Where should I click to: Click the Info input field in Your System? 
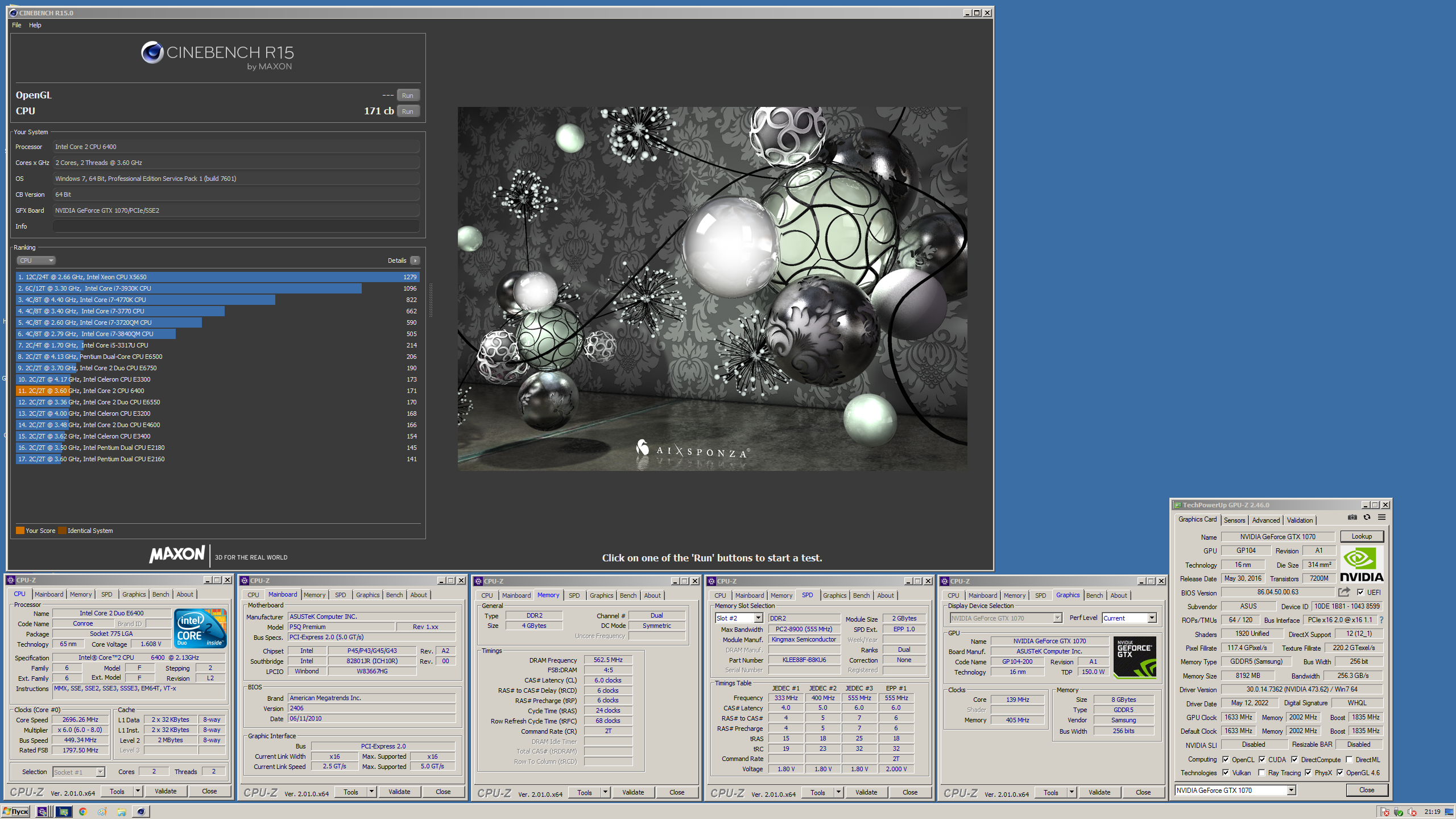236,226
